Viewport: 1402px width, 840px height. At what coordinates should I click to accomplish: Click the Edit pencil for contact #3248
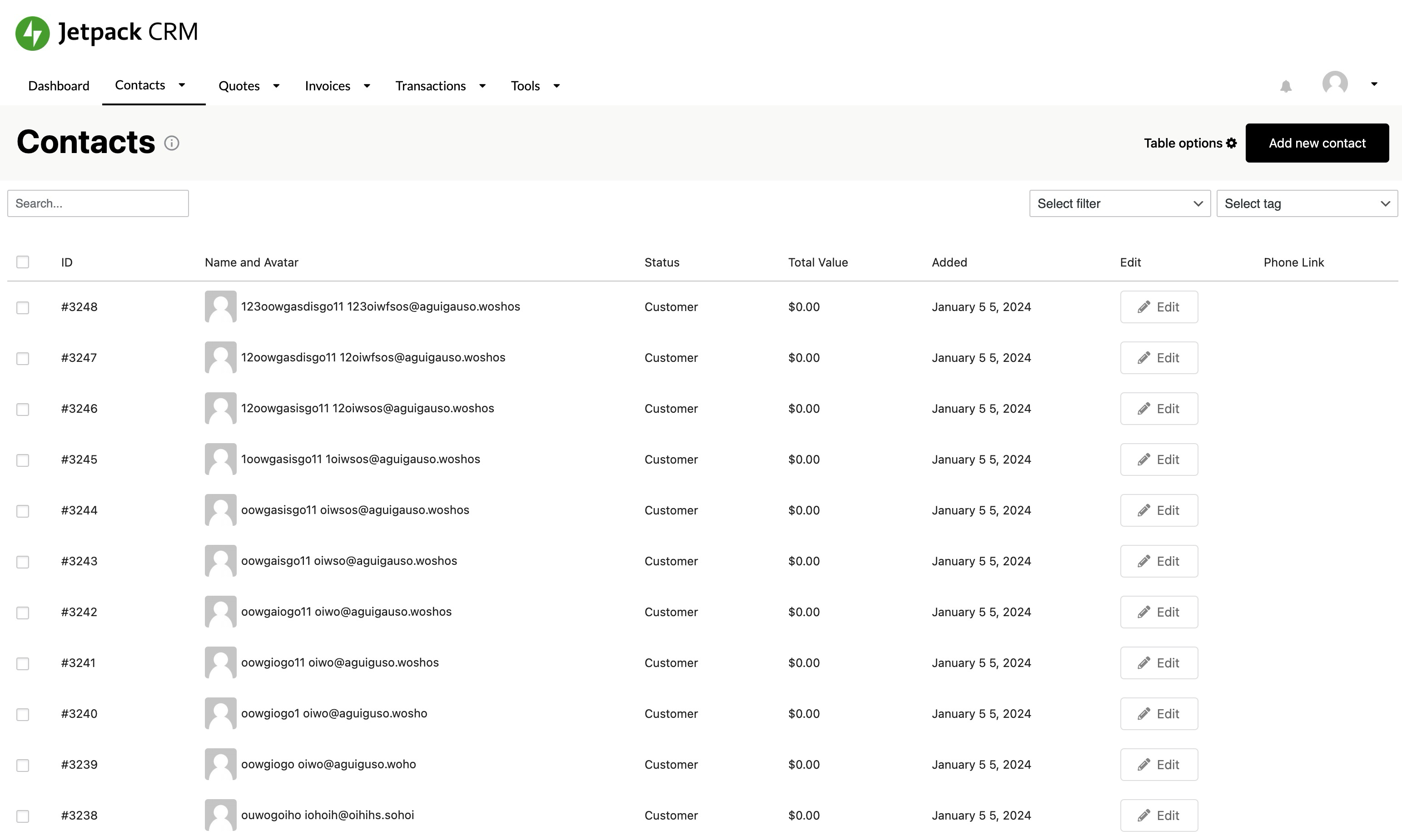(x=1144, y=306)
